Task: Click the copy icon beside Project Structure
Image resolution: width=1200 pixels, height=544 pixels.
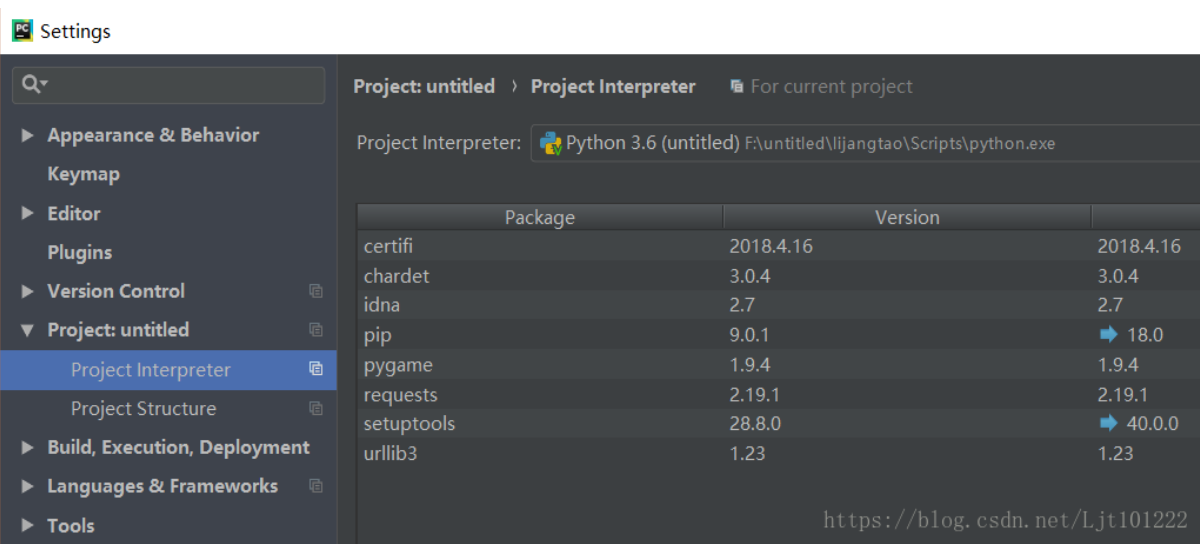Action: click(316, 408)
